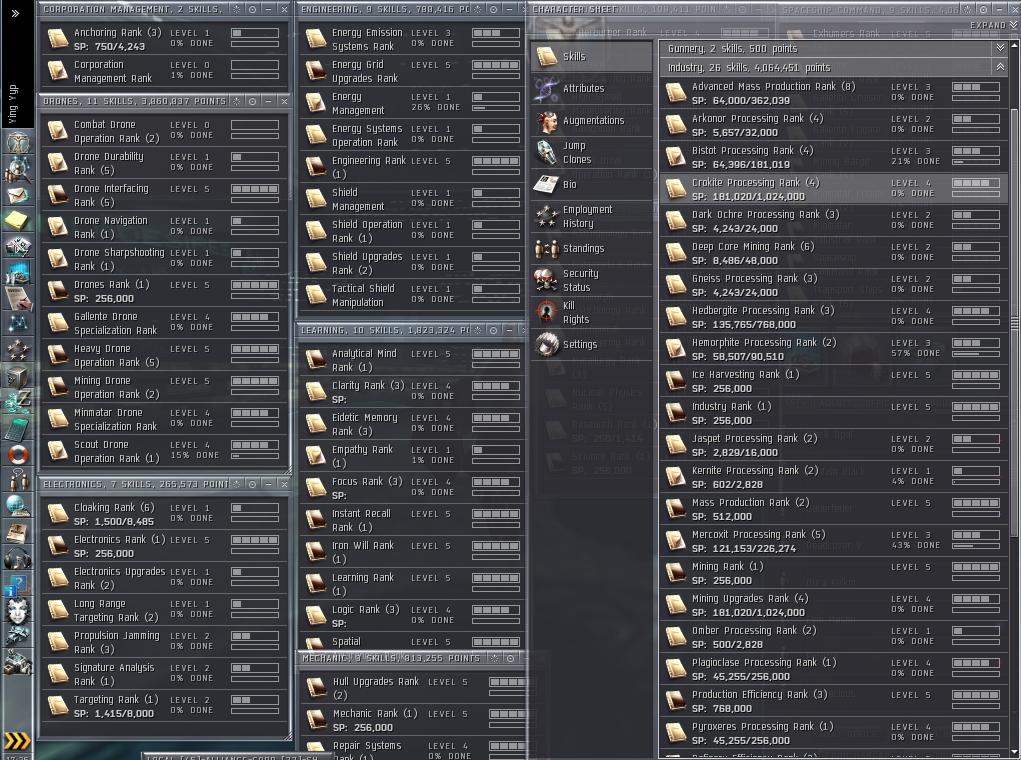
Task: Toggle pin on the Mechanic window
Action: pos(495,658)
